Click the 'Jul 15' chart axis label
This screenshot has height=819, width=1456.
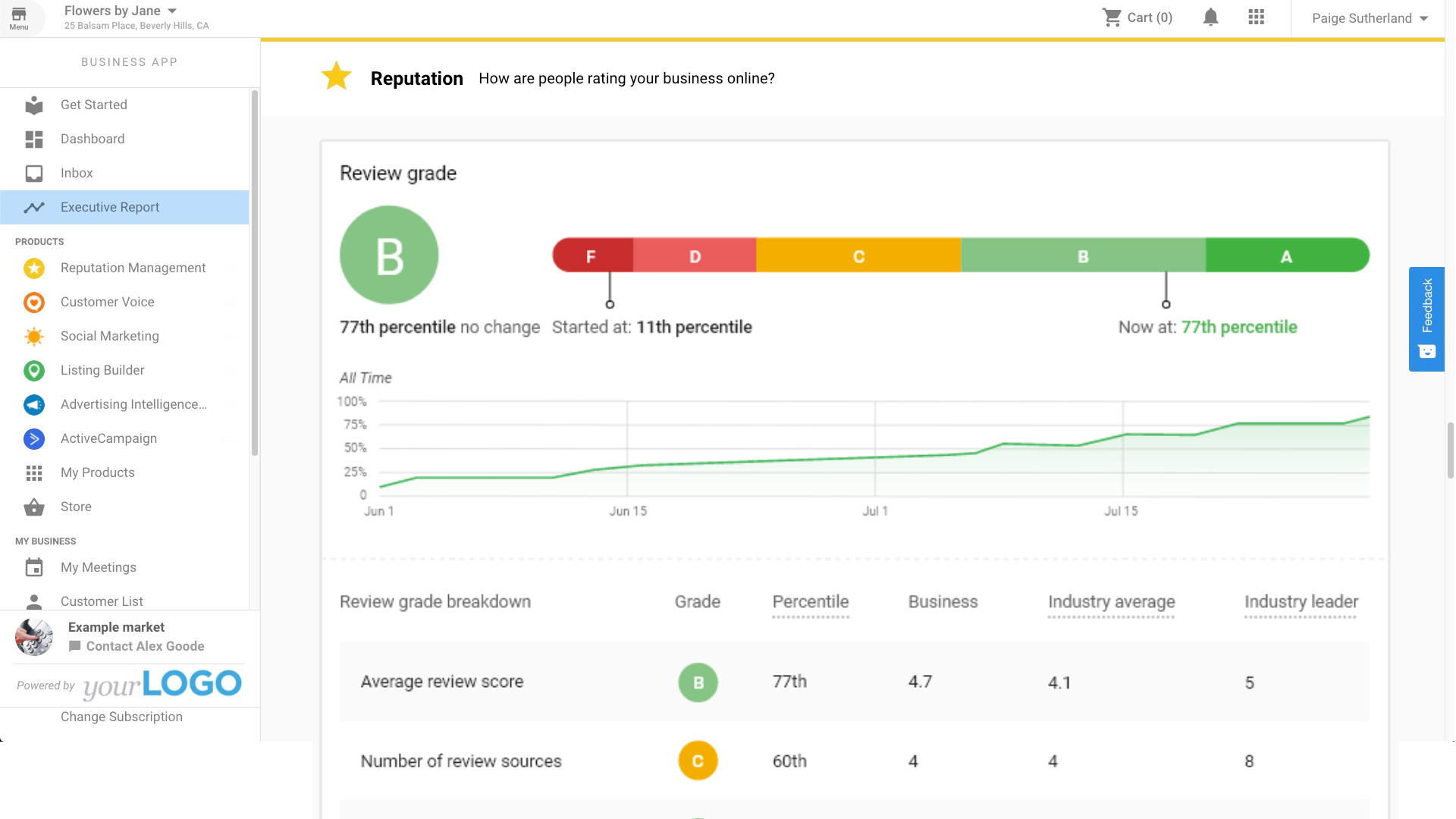coord(1121,511)
